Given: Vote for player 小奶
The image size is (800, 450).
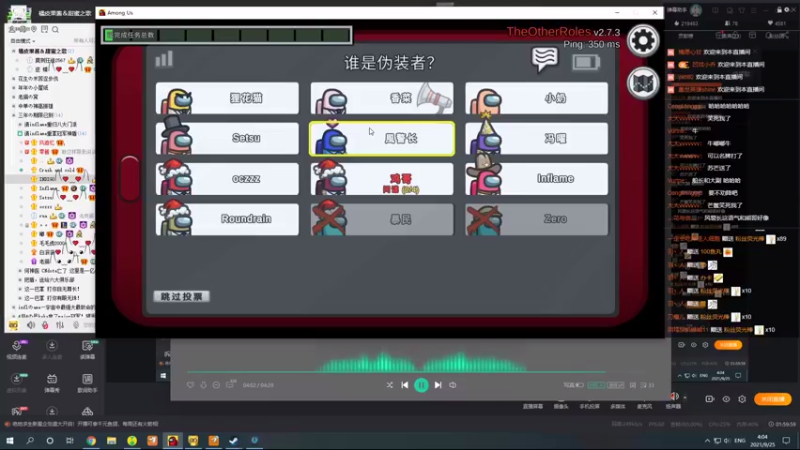Looking at the screenshot, I should (536, 98).
